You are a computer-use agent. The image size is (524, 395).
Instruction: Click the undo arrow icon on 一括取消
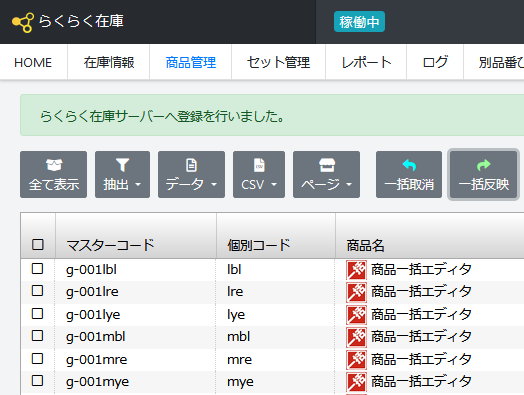[409, 164]
